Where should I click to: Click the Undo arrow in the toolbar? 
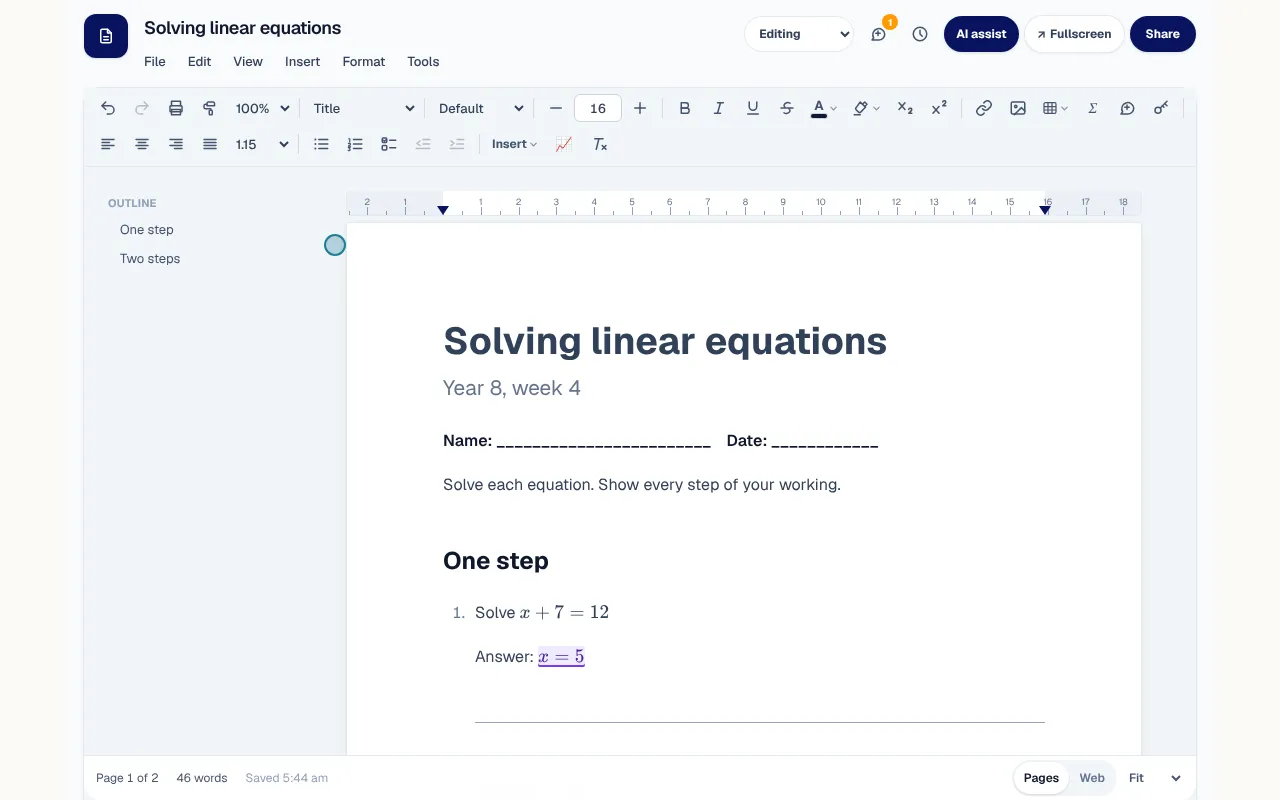click(x=108, y=108)
